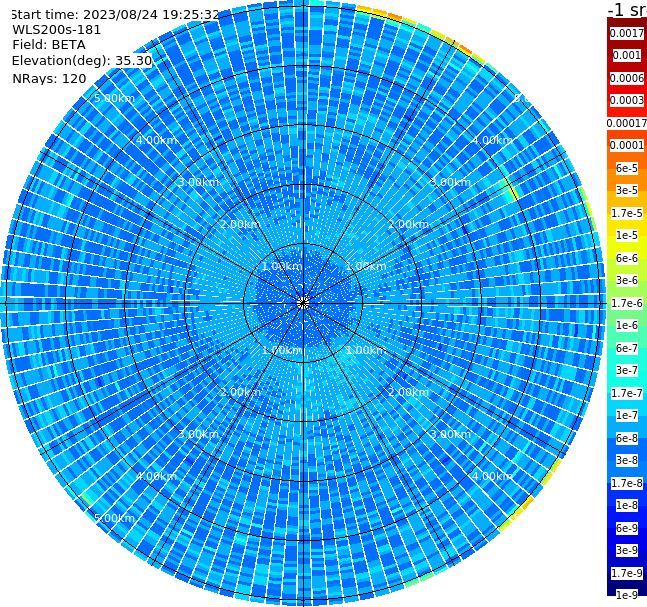
Task: Click the 1e-7 colorbar label
Action: (x=627, y=415)
